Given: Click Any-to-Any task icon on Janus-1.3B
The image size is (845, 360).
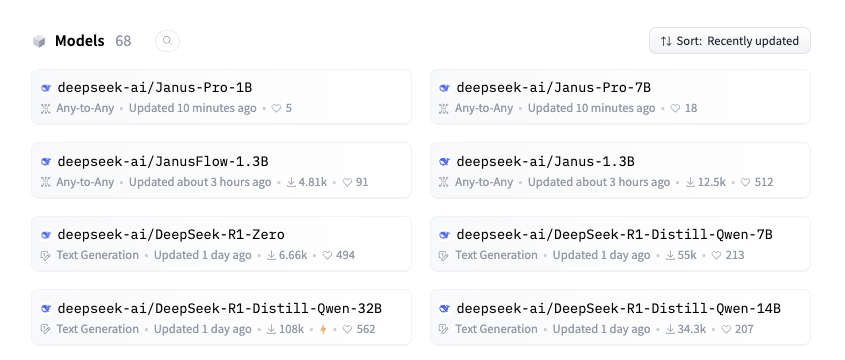Looking at the screenshot, I should 444,182.
